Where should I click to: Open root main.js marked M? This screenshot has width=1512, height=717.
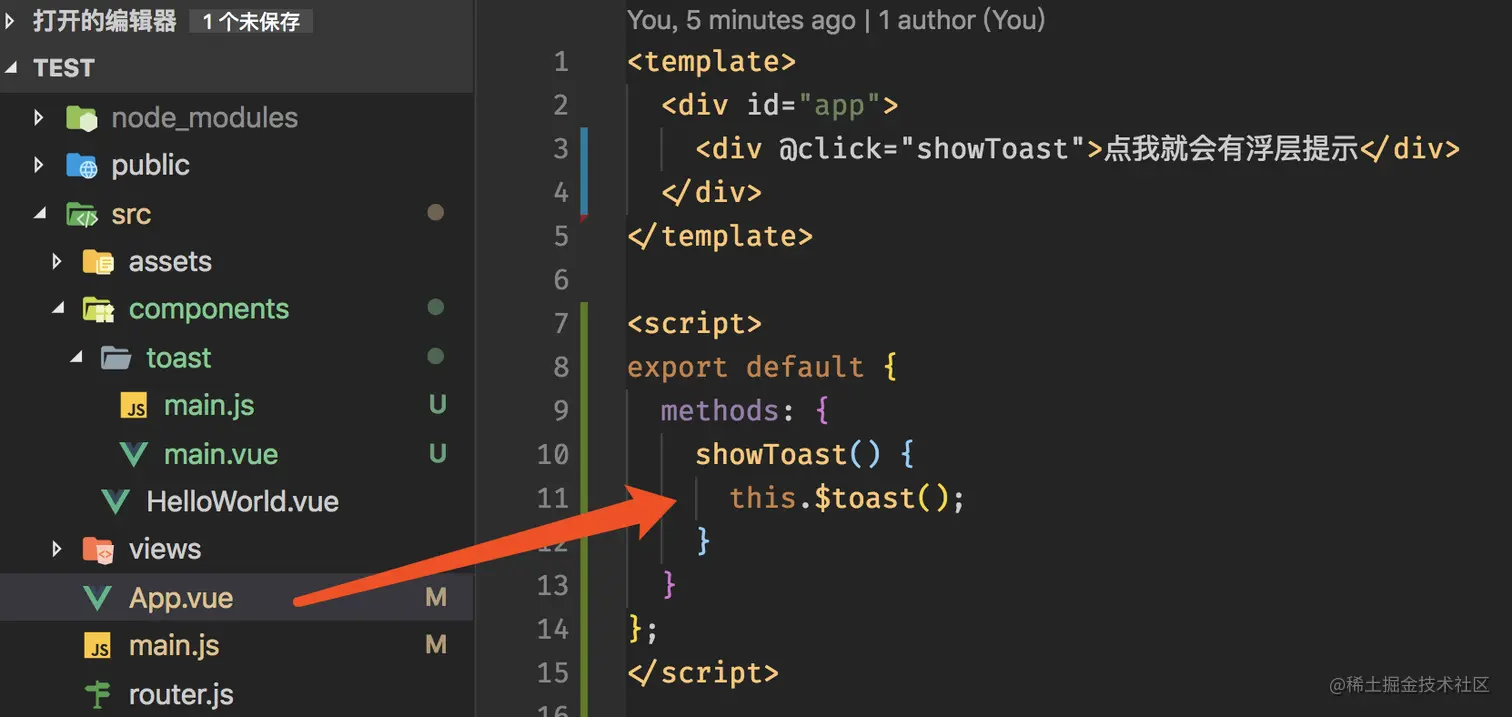point(174,646)
